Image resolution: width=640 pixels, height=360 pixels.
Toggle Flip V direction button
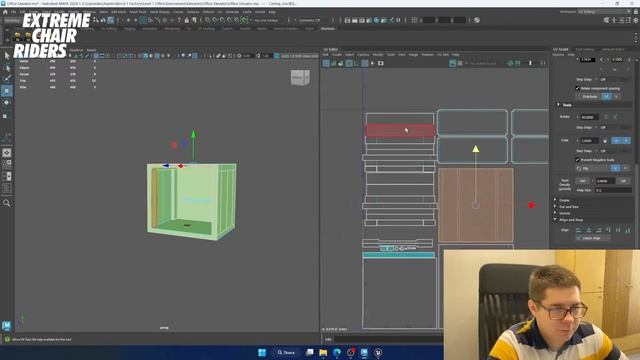point(625,168)
